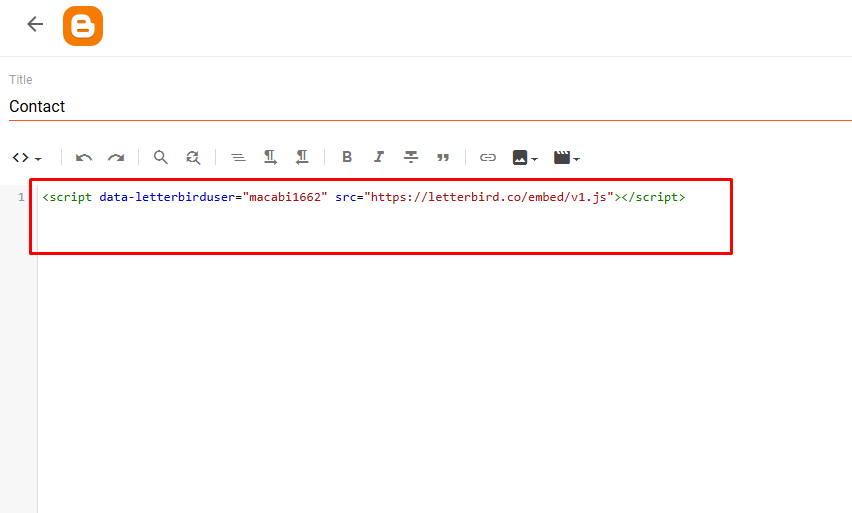Undo the last edit
The height and width of the screenshot is (513, 852).
tap(84, 158)
